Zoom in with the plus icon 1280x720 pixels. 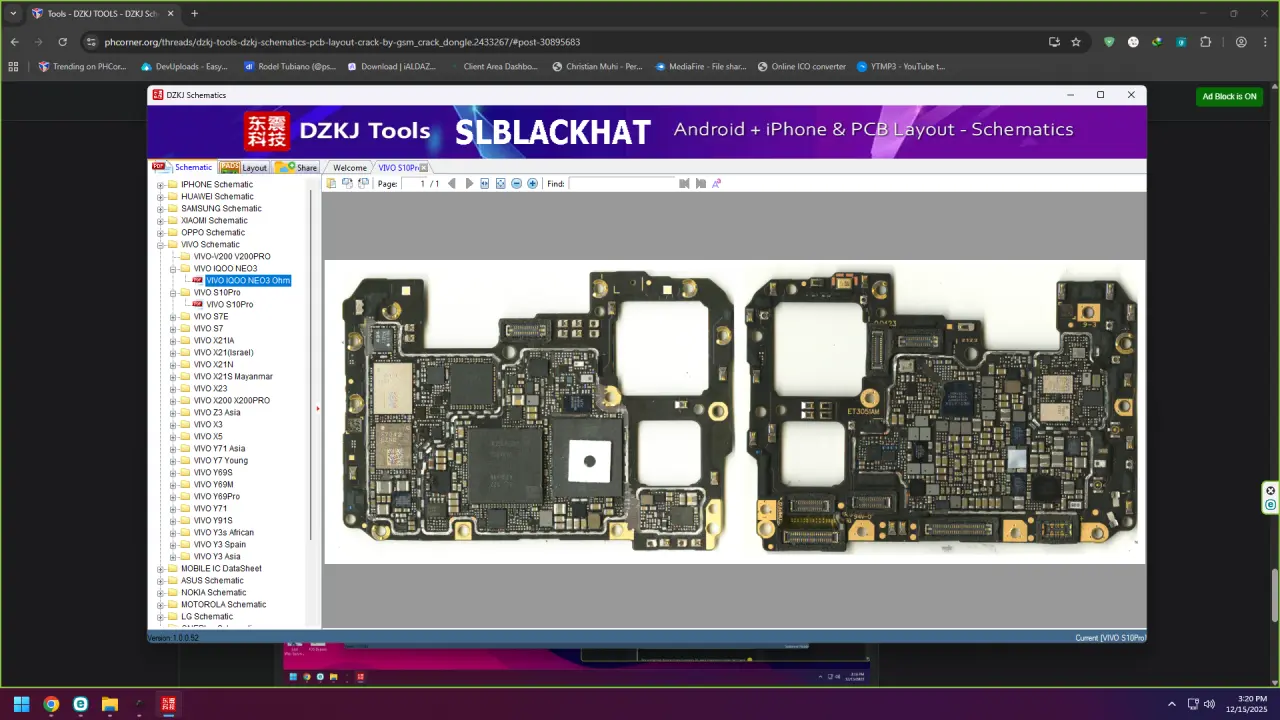click(533, 184)
